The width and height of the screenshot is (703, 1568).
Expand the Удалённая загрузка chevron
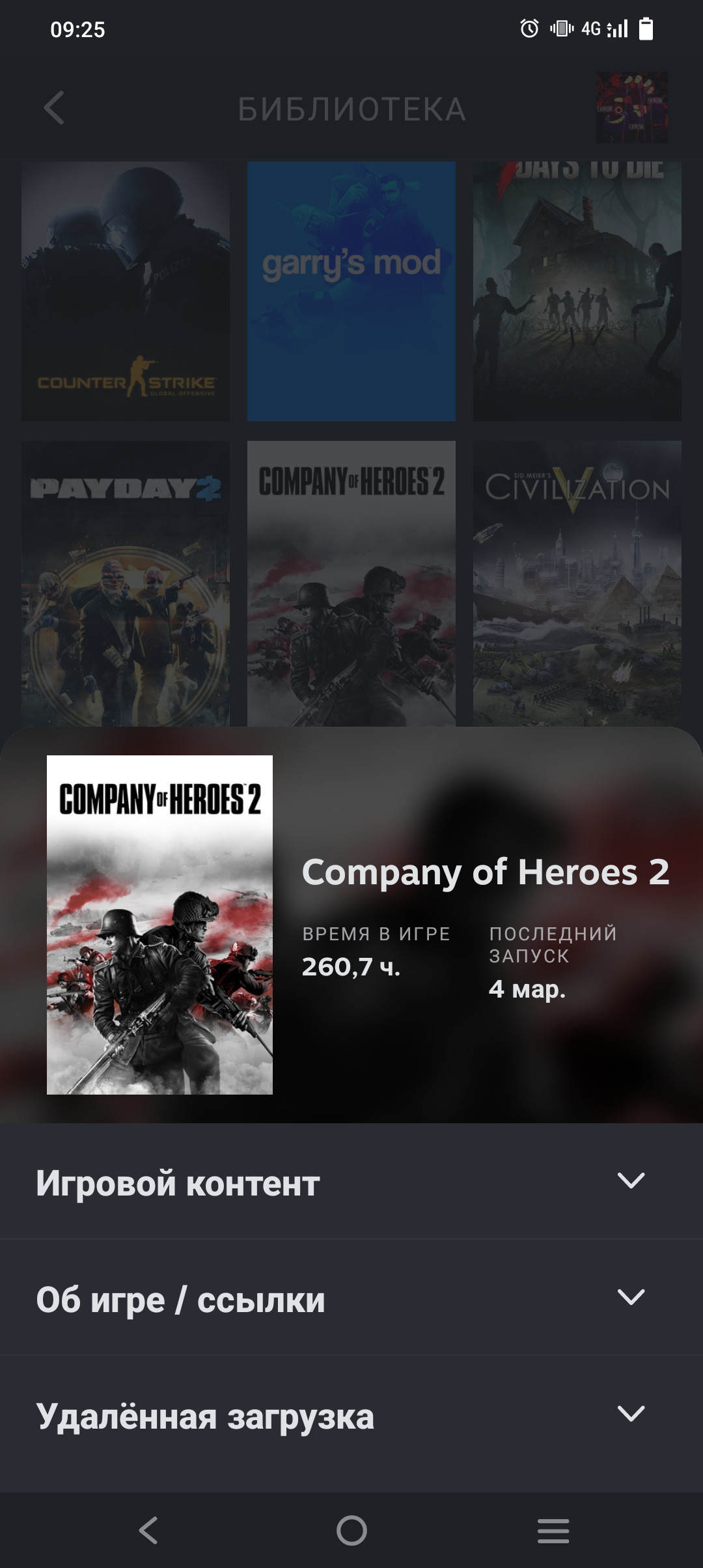tap(631, 1414)
